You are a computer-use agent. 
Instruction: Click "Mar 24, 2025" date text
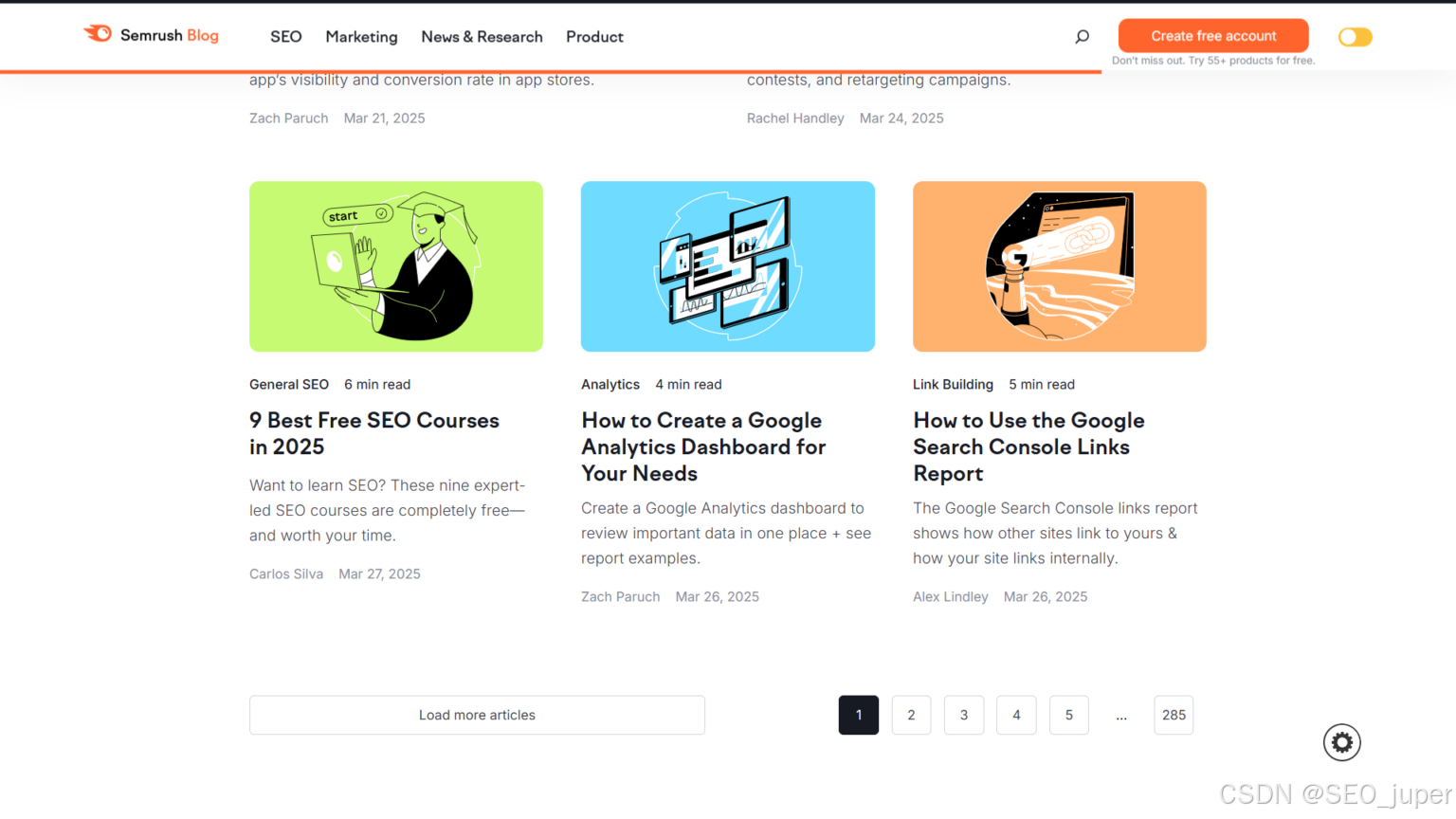pyautogui.click(x=901, y=118)
